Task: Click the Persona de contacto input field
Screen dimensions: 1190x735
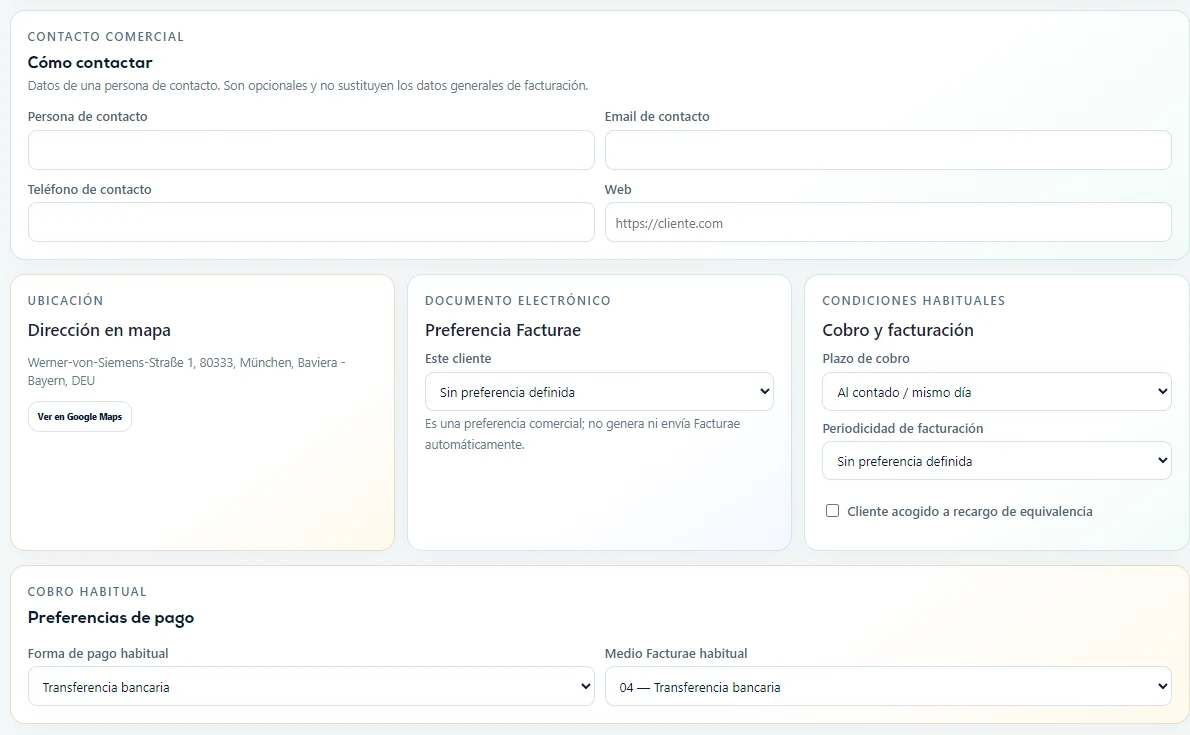Action: pos(311,150)
